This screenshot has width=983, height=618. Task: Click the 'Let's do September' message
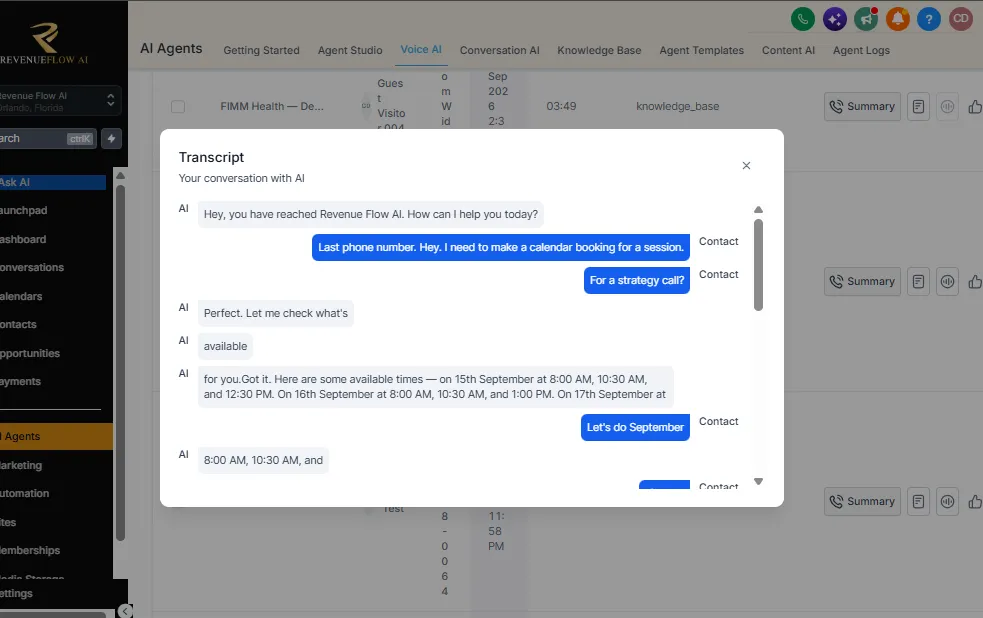tap(635, 427)
